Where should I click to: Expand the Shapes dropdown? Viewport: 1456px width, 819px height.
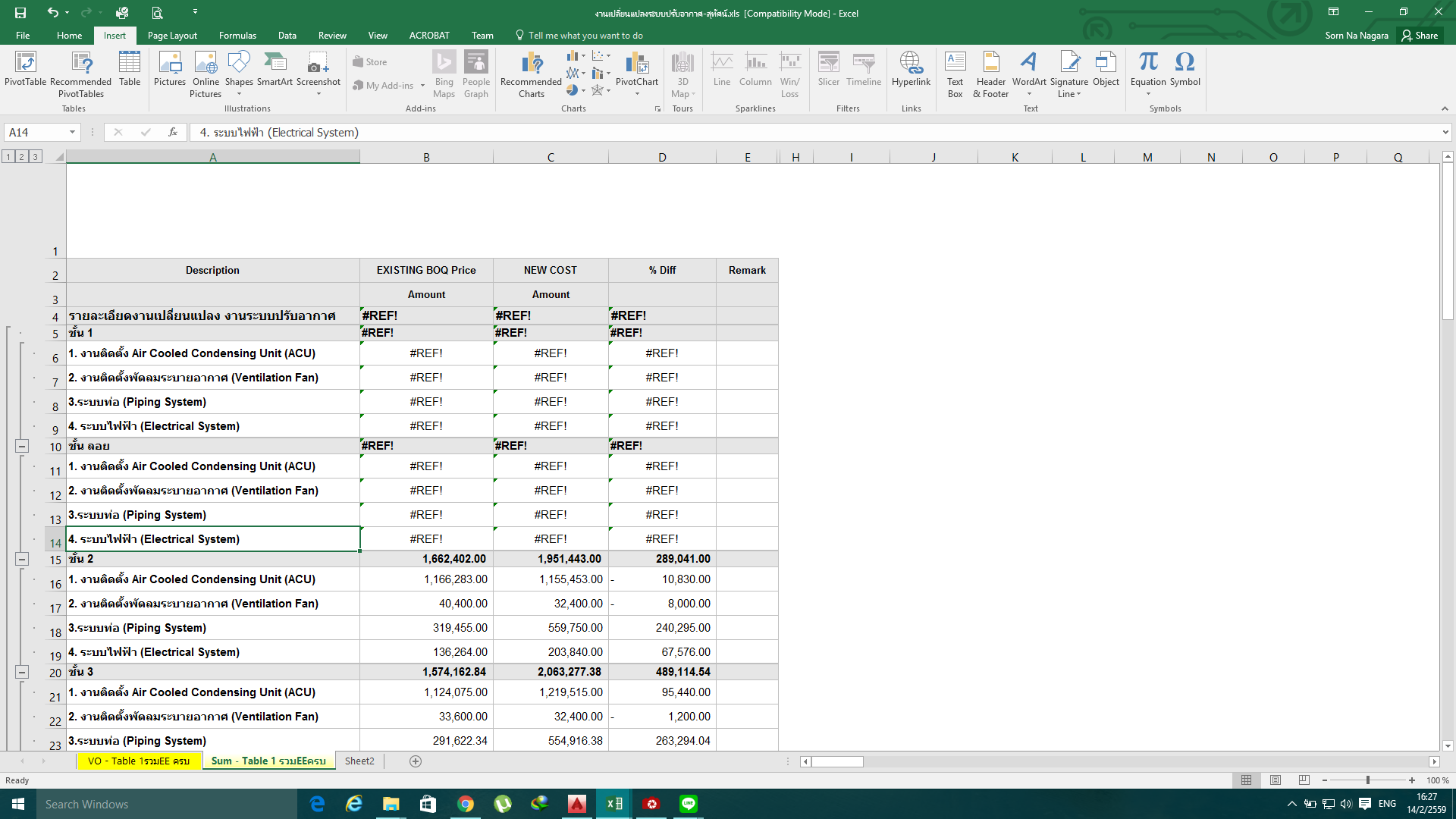coord(239,94)
